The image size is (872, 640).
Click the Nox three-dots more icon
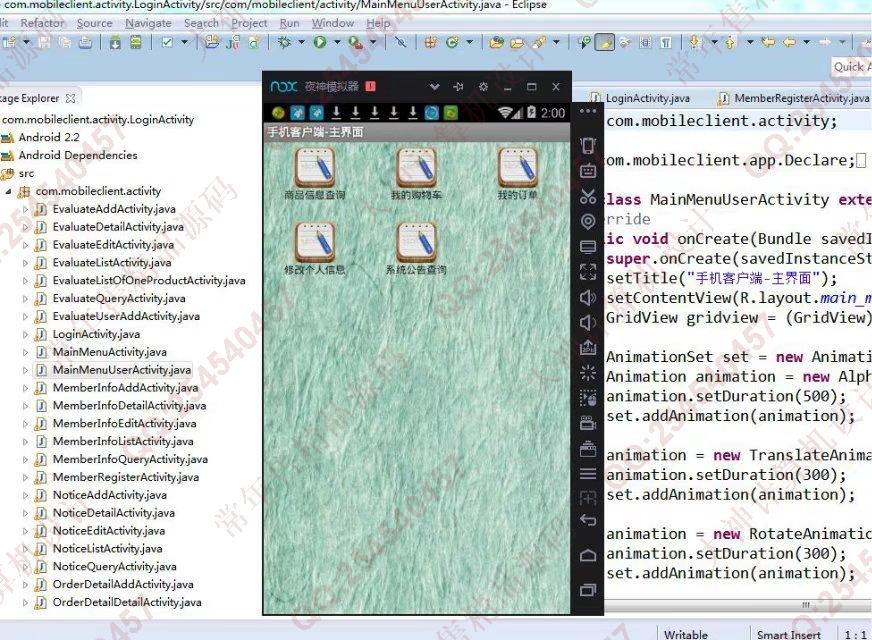coord(588,111)
